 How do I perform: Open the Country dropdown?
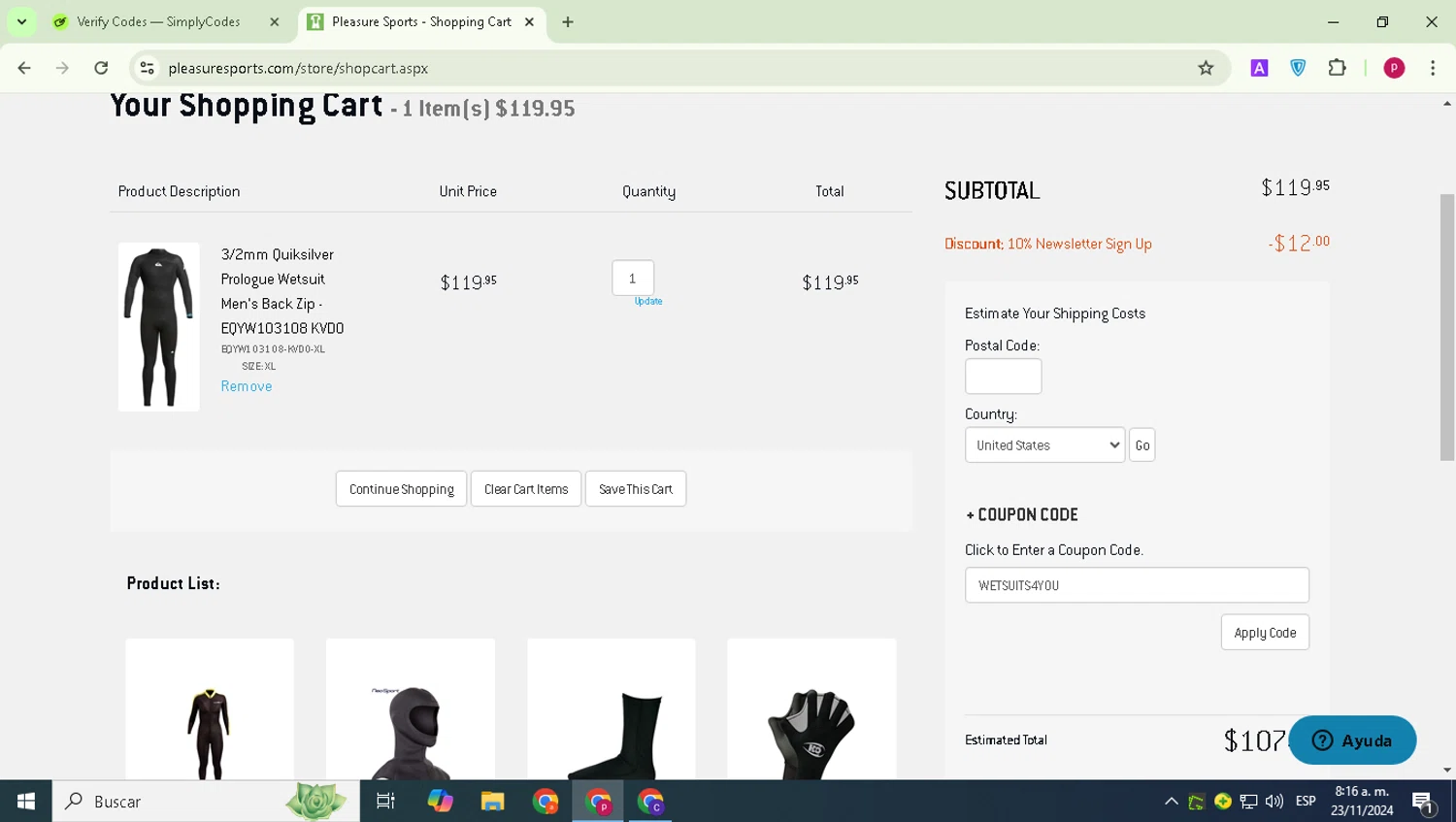coord(1044,445)
